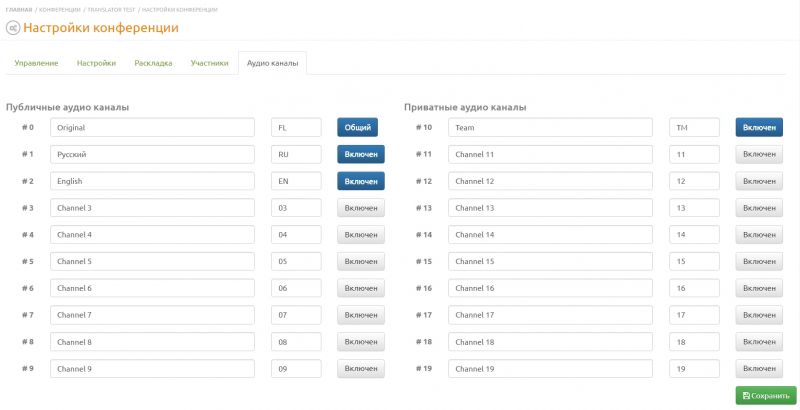Image resolution: width=800 pixels, height=410 pixels.
Task: Focus the Channel 18 name field
Action: (x=551, y=342)
